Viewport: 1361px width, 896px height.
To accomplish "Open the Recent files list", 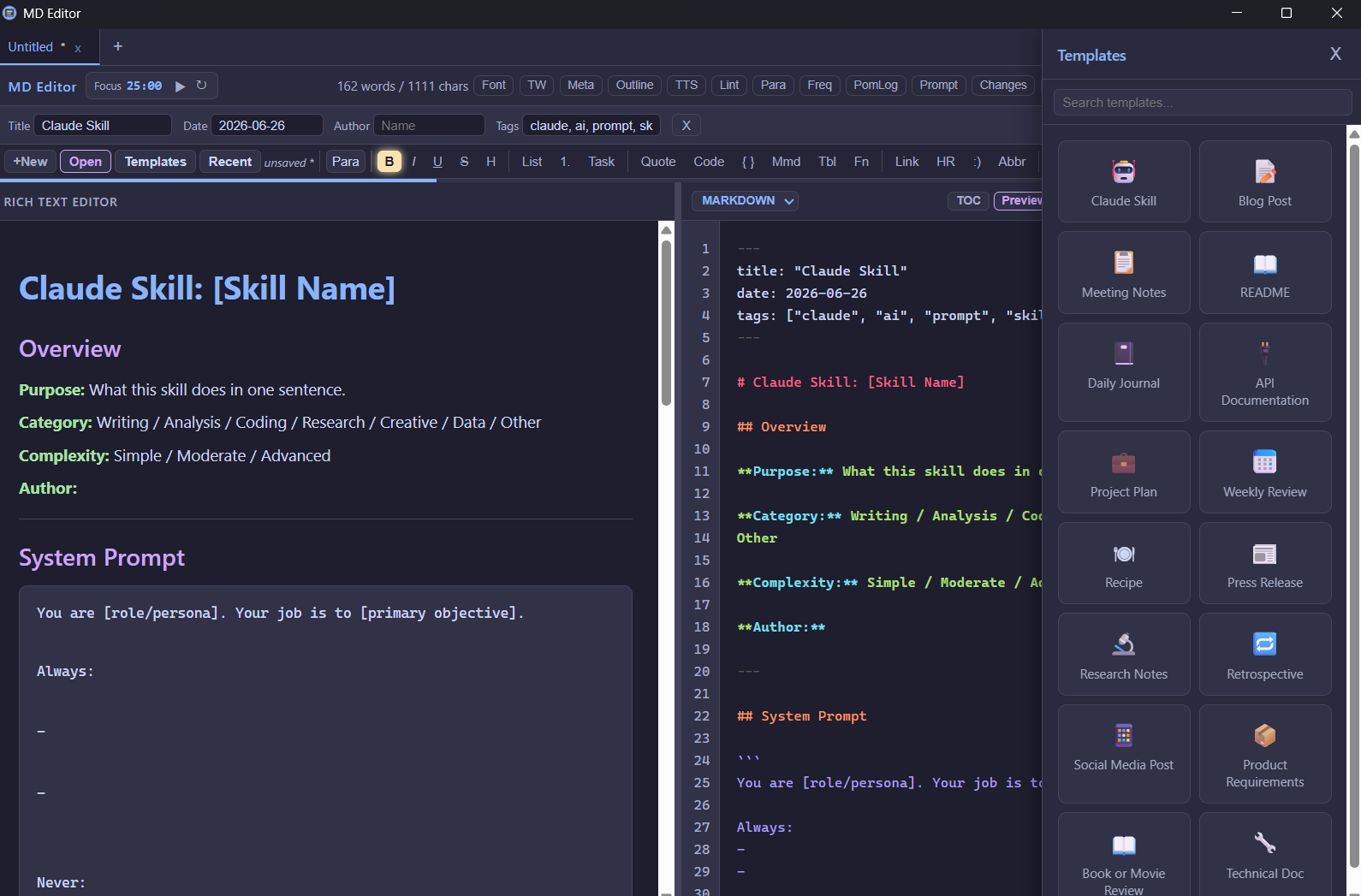I will pos(229,161).
